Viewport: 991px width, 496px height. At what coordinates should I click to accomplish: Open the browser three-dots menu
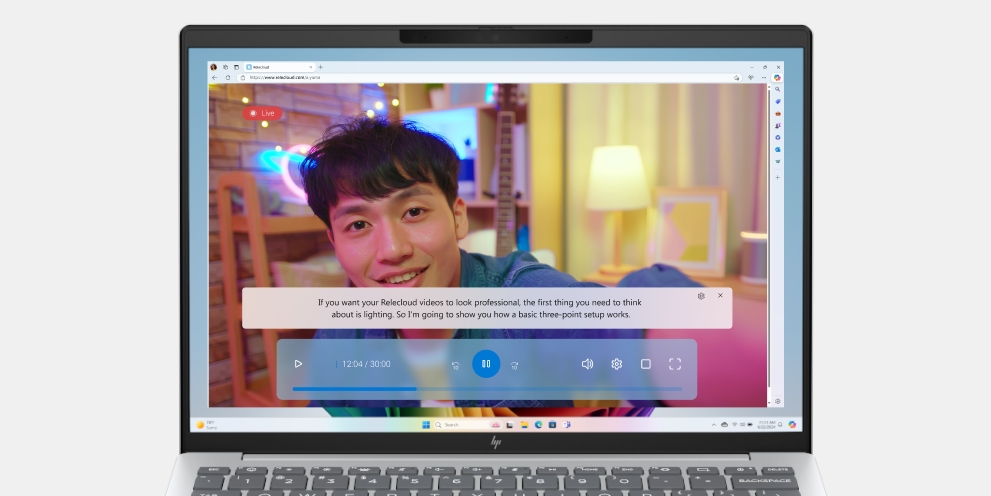tap(764, 78)
